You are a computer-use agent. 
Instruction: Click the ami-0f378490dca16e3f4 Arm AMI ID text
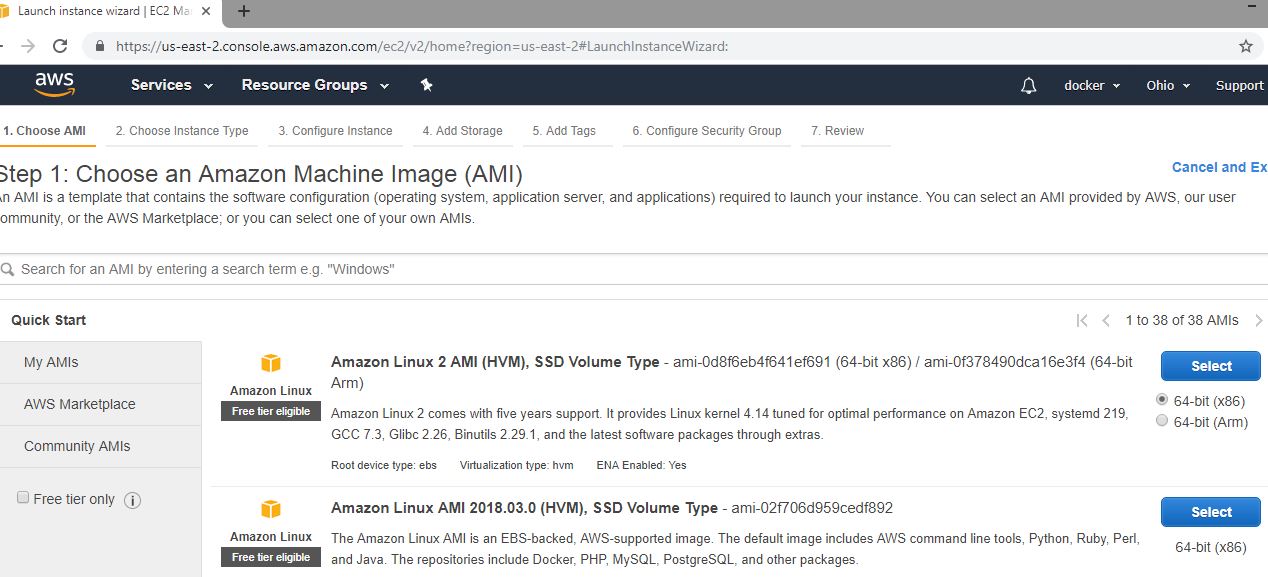(1004, 362)
